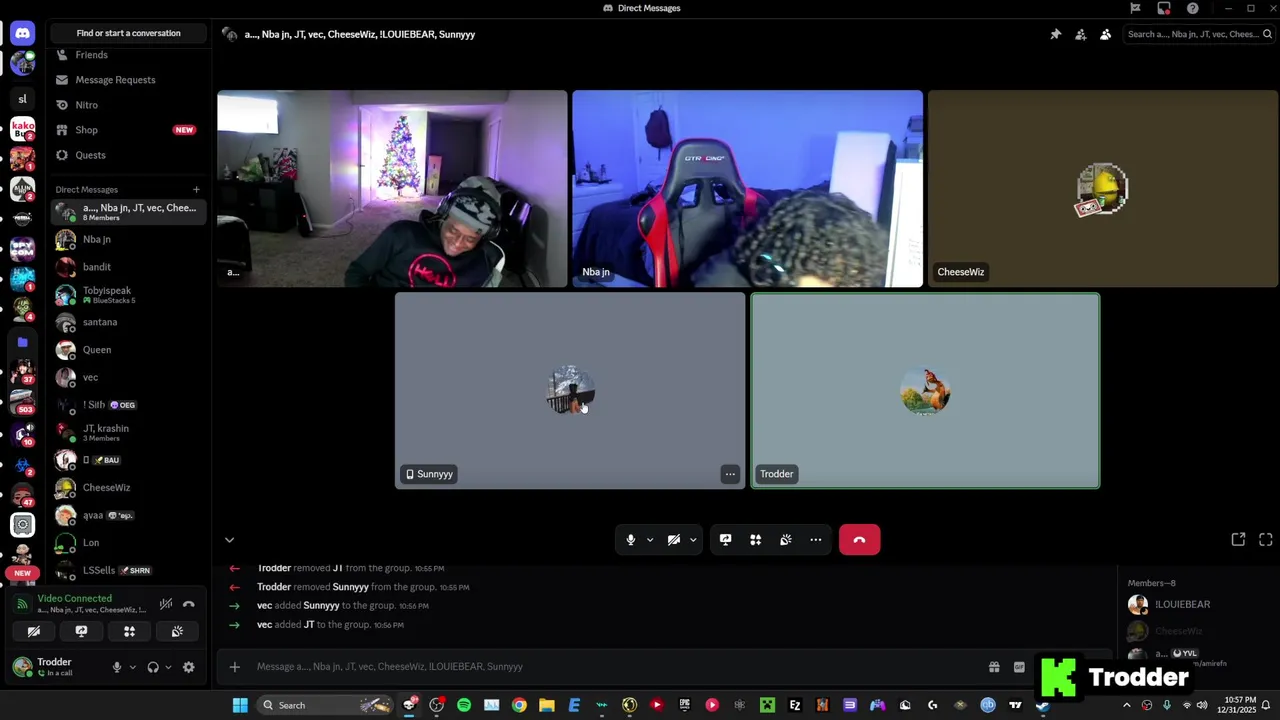1280x720 pixels.
Task: Open DM with Tobyispeak
Action: click(129, 295)
